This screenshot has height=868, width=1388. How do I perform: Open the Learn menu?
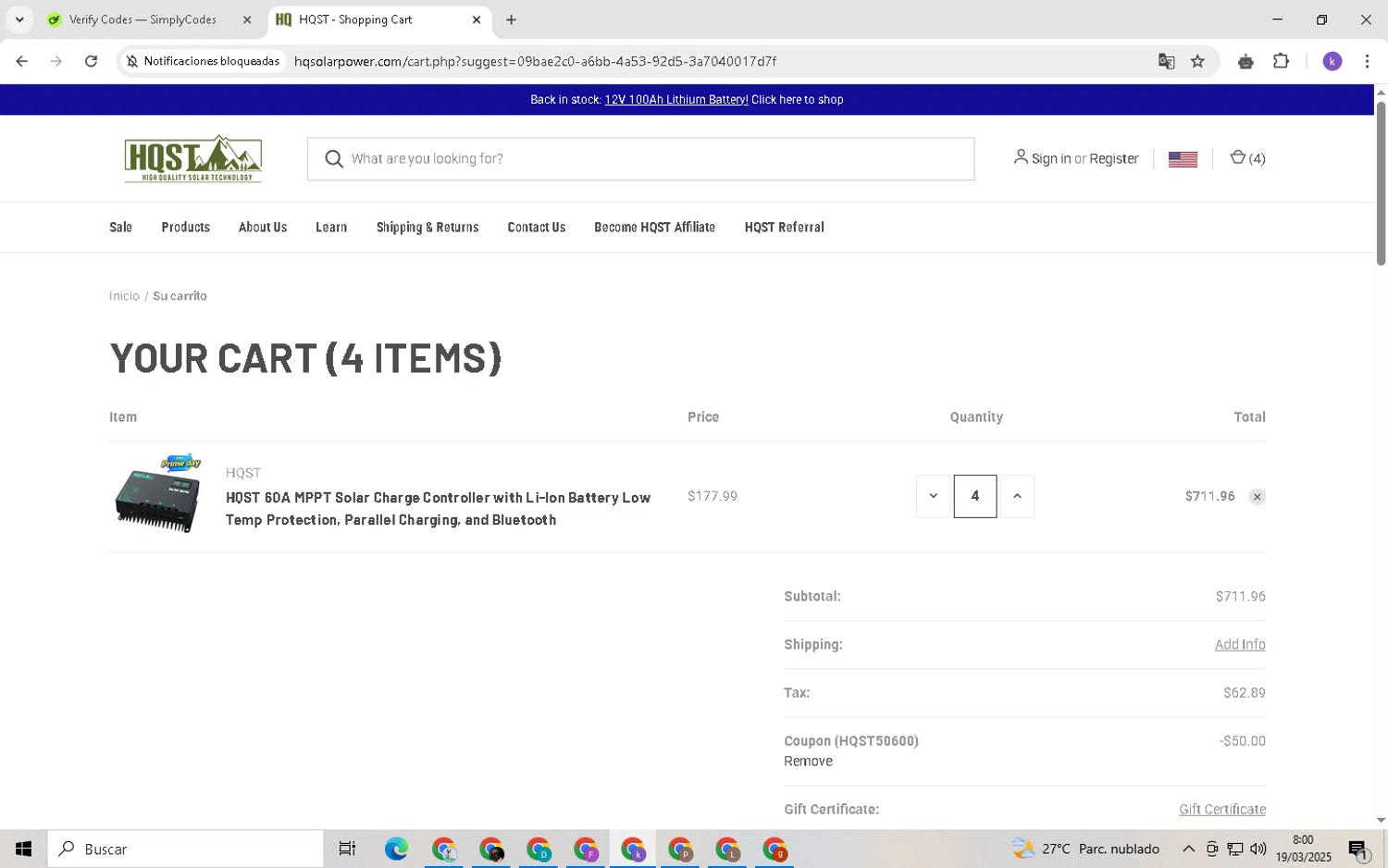click(331, 227)
